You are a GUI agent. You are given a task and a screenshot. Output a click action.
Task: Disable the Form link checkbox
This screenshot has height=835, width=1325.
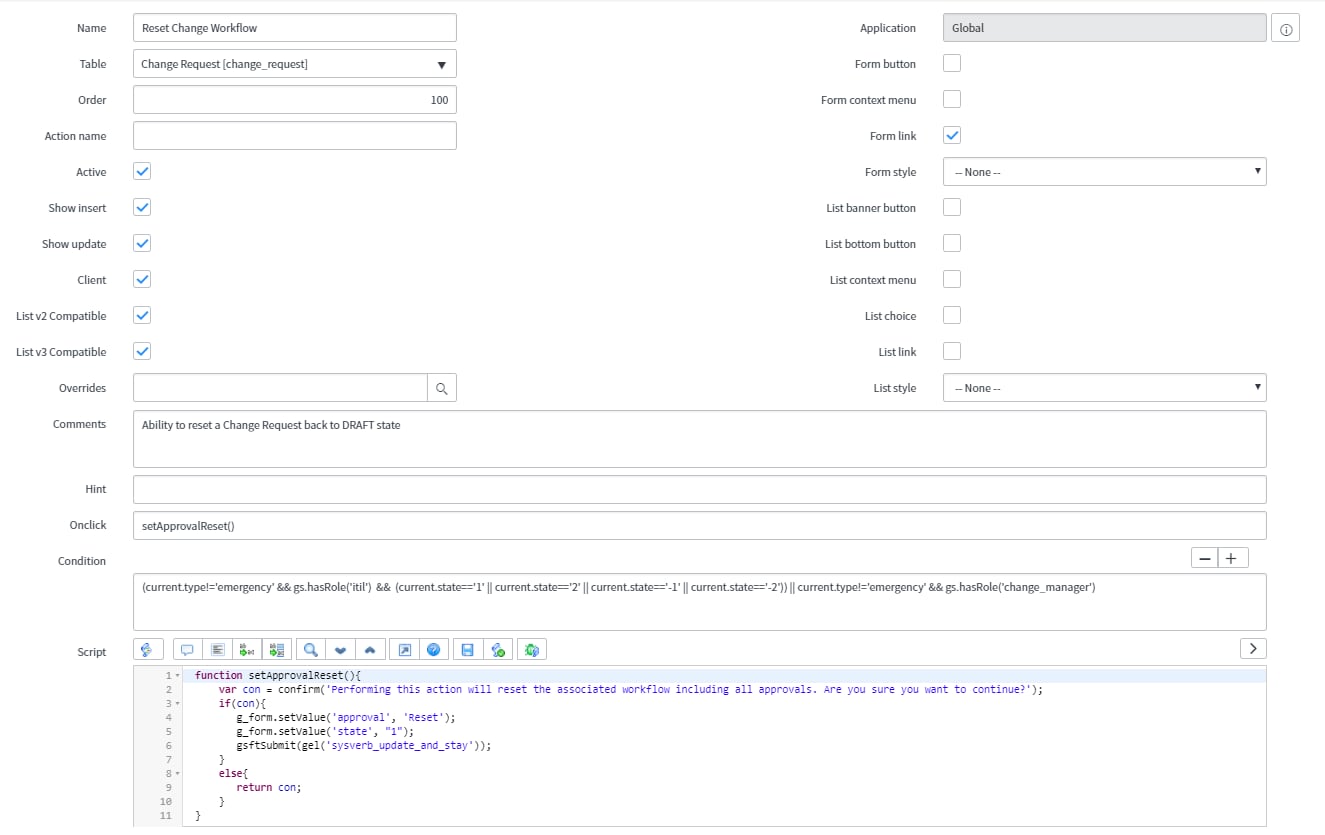tap(952, 136)
